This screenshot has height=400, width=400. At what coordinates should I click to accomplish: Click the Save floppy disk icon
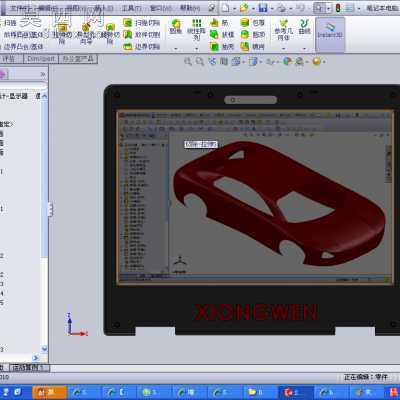click(263, 8)
